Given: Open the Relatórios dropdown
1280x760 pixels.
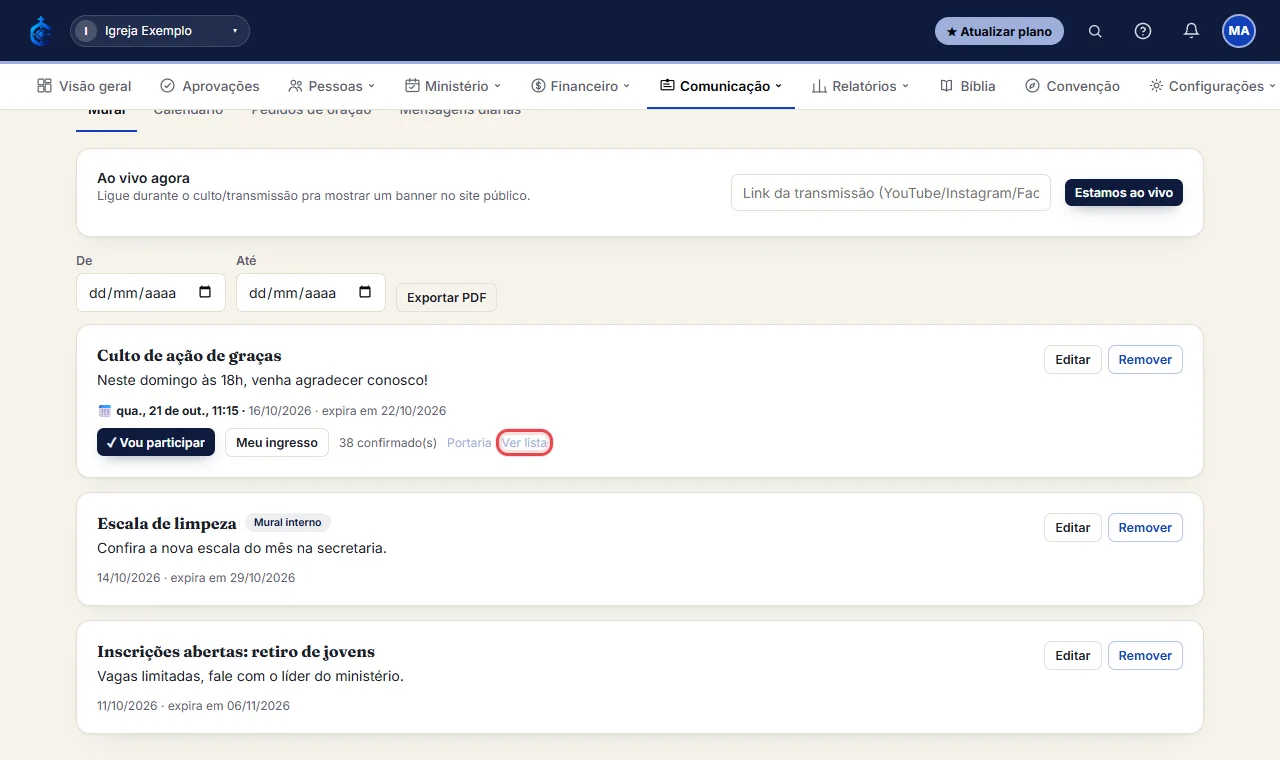Looking at the screenshot, I should [x=860, y=86].
